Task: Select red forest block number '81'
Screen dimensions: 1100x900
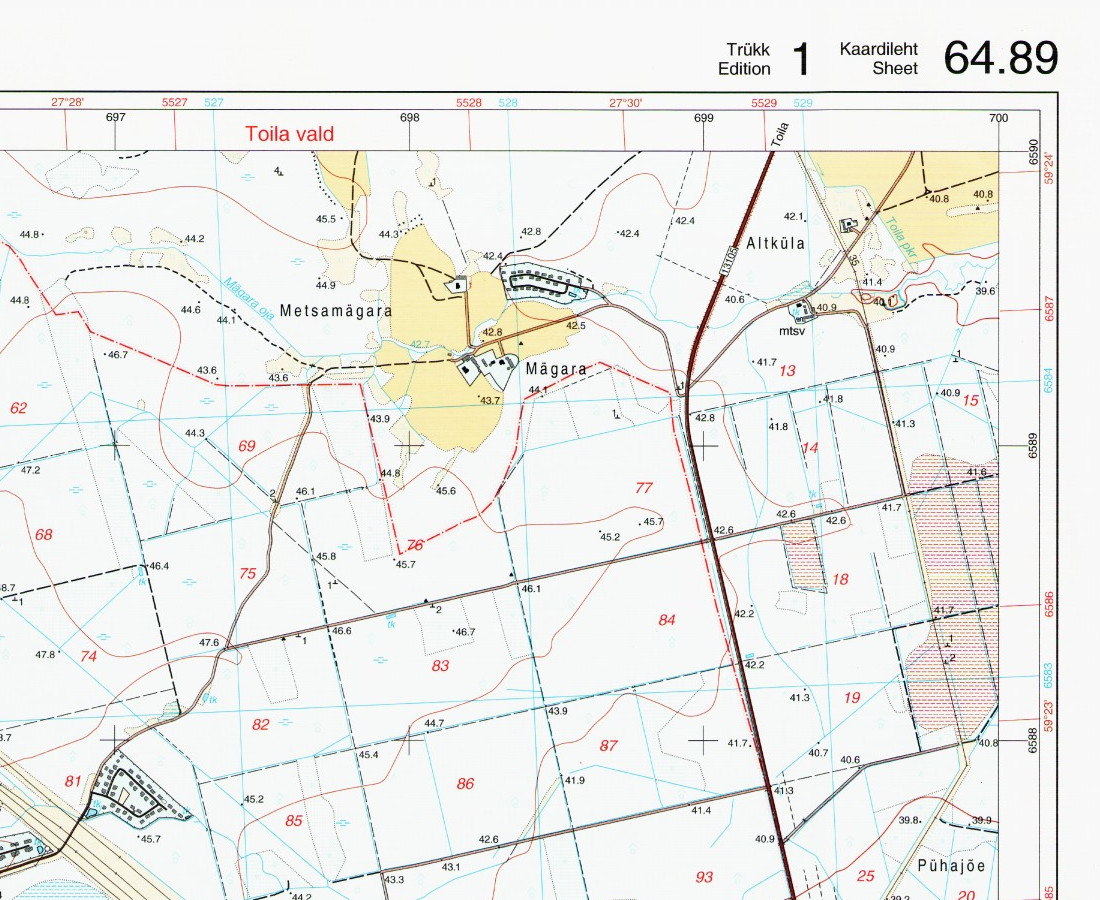Action: coord(73,781)
